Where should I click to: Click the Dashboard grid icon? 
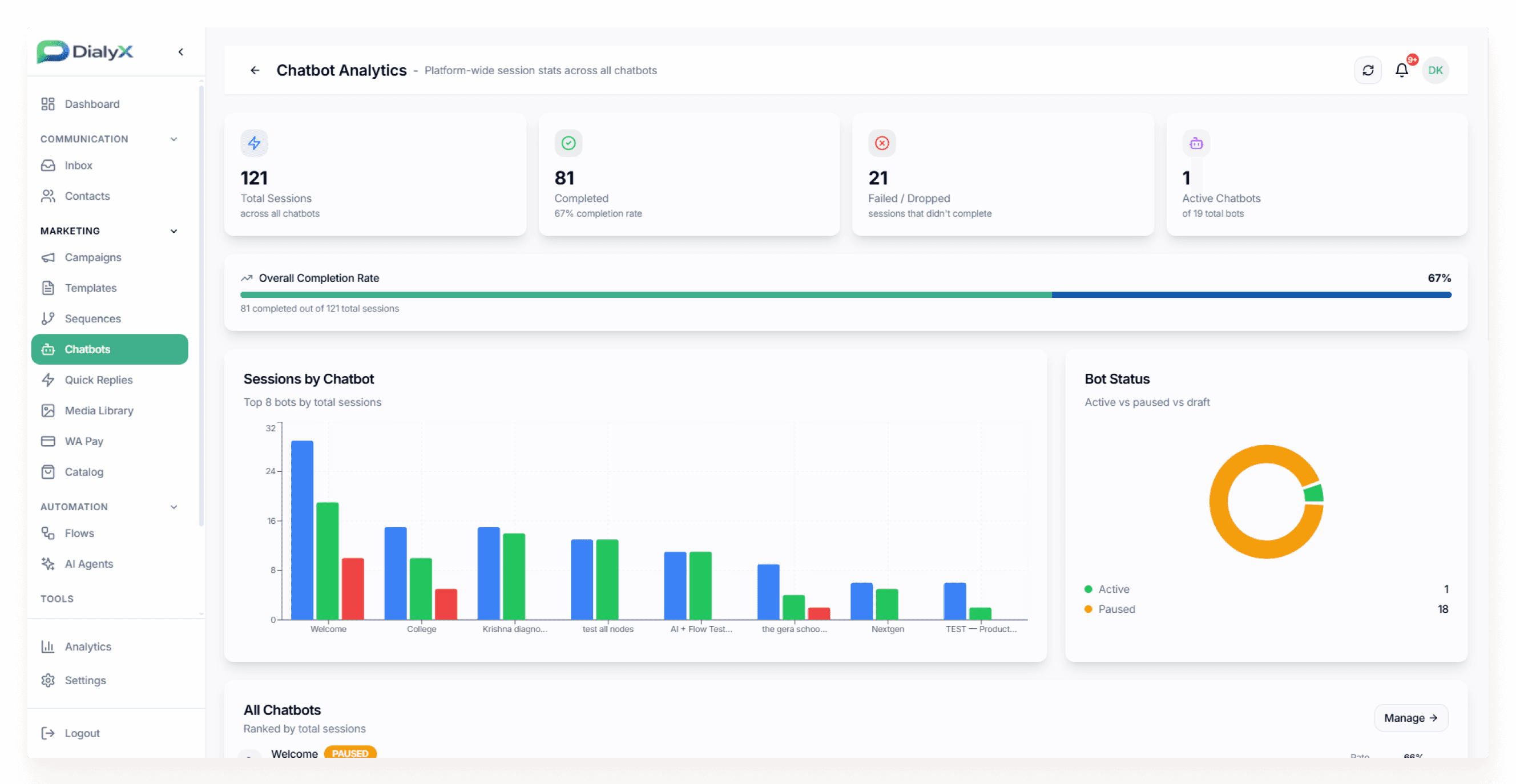[49, 104]
